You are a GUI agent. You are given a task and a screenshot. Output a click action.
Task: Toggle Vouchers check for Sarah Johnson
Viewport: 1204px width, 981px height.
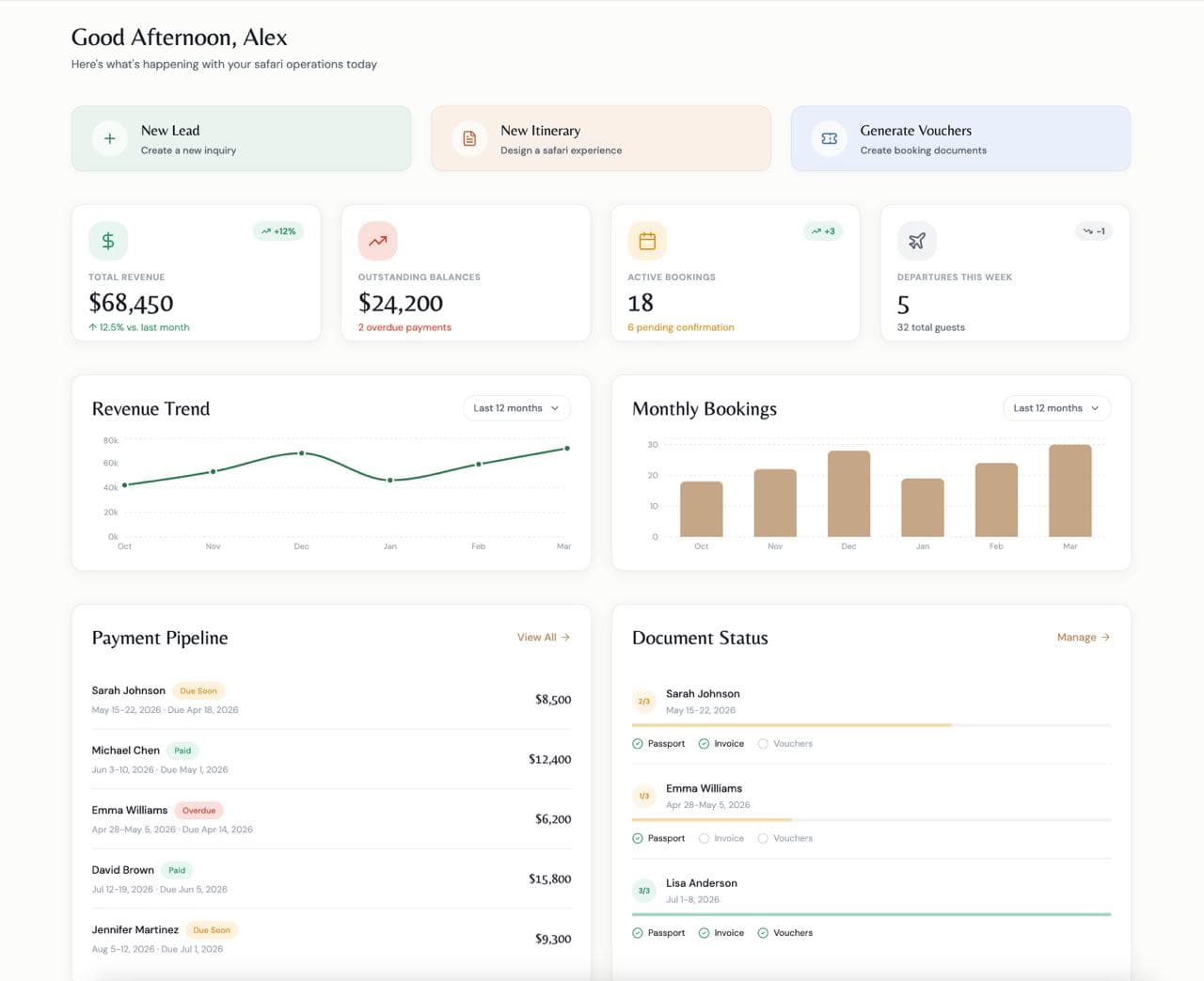point(763,743)
